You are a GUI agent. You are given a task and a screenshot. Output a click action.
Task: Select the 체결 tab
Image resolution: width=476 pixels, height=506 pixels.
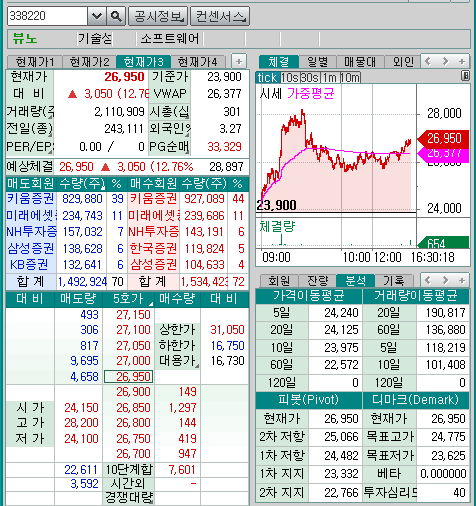279,62
